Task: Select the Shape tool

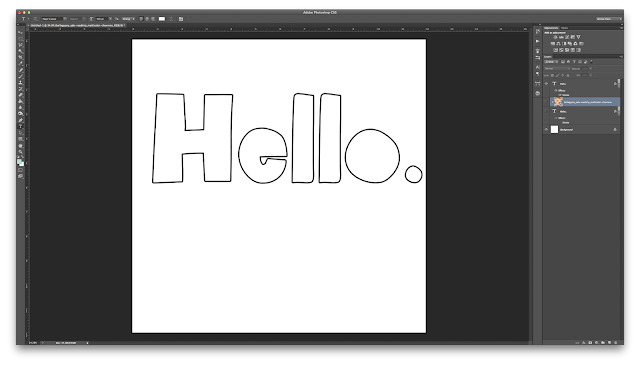Action: [x=21, y=139]
